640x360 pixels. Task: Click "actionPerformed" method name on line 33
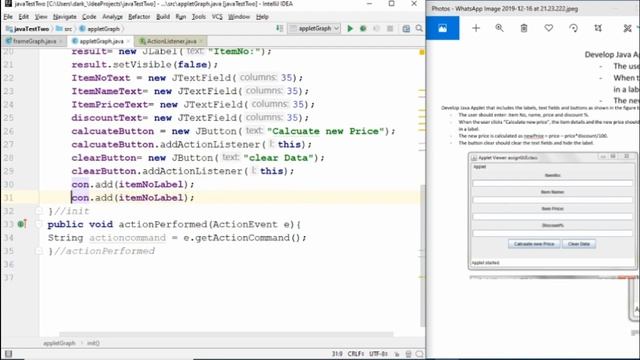[163, 224]
